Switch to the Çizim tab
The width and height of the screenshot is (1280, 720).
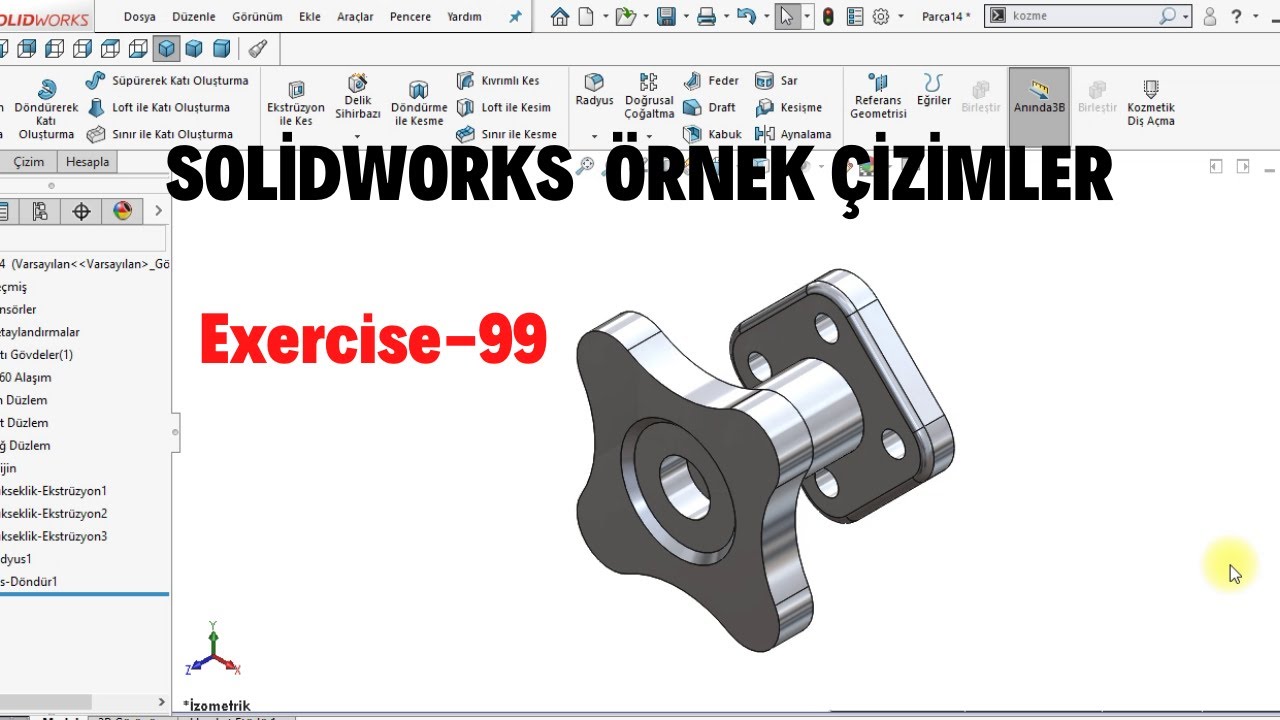[x=28, y=162]
